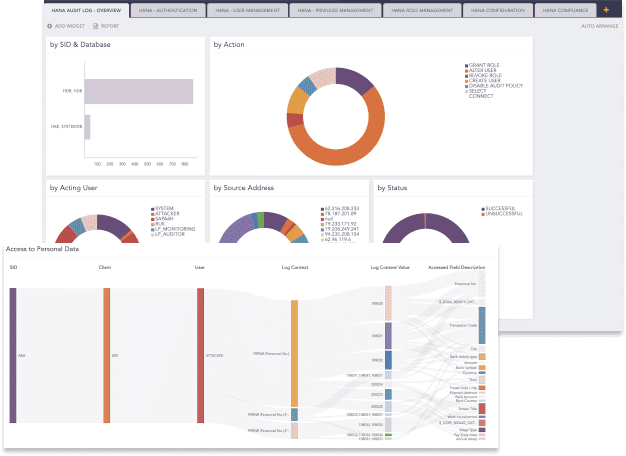Click the SELECT legend entry
Image resolution: width=626 pixels, height=456 pixels.
tap(477, 91)
